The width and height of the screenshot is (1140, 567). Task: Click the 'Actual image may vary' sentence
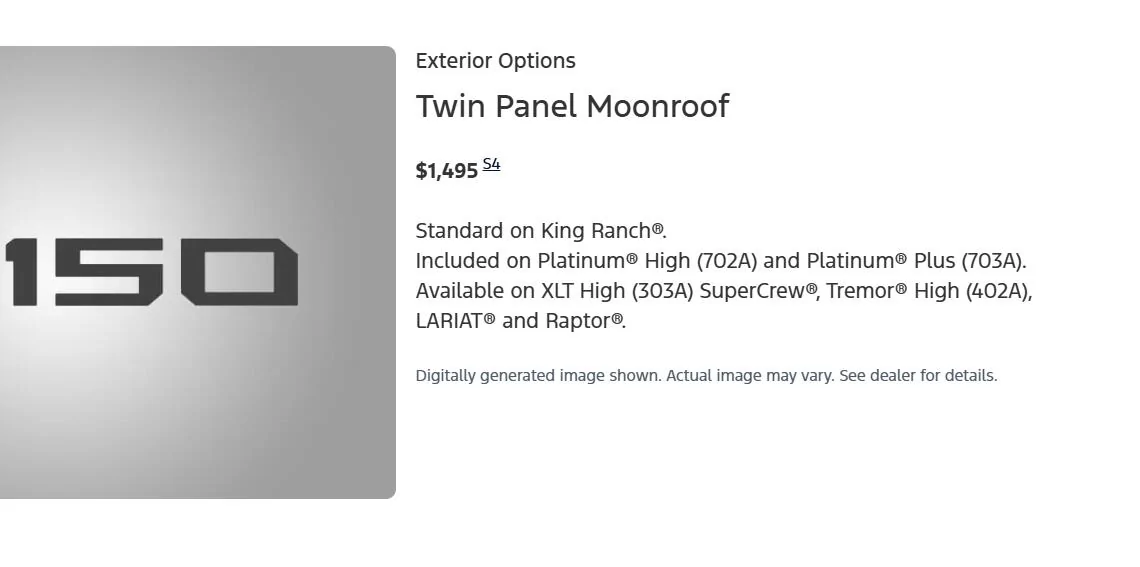[x=749, y=376]
